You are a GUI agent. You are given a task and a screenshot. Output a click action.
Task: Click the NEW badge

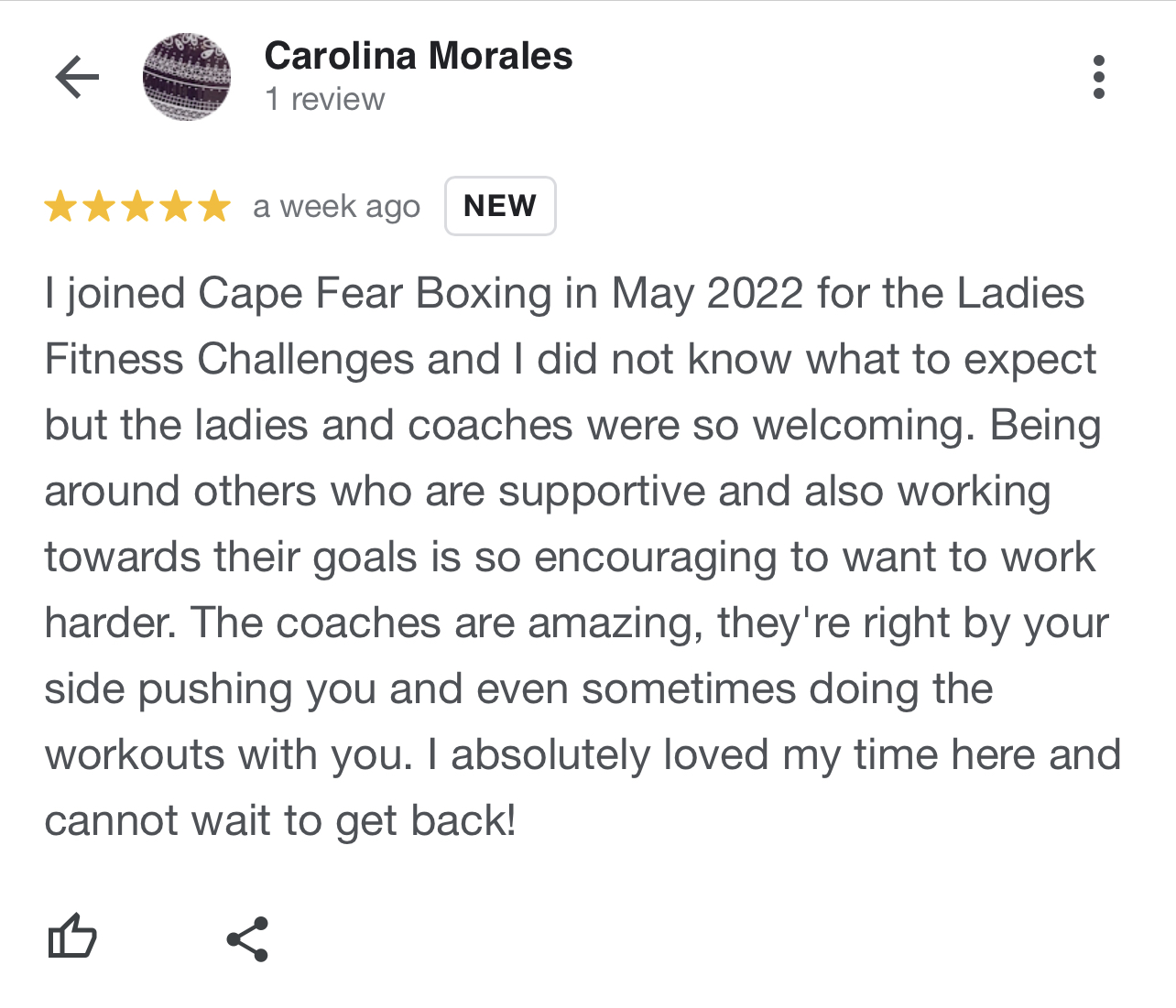point(500,206)
